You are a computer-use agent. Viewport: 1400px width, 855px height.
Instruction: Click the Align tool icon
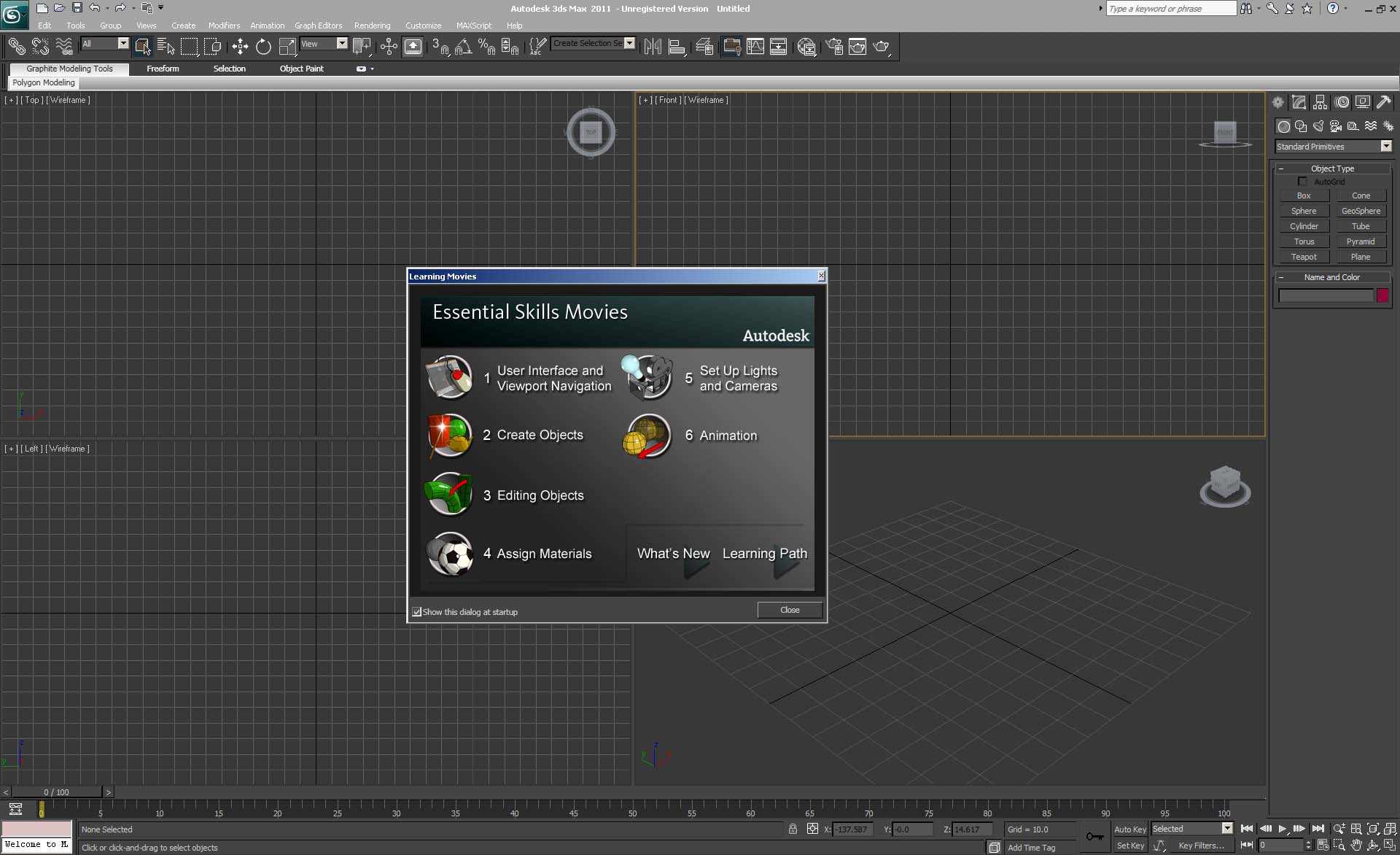[676, 47]
